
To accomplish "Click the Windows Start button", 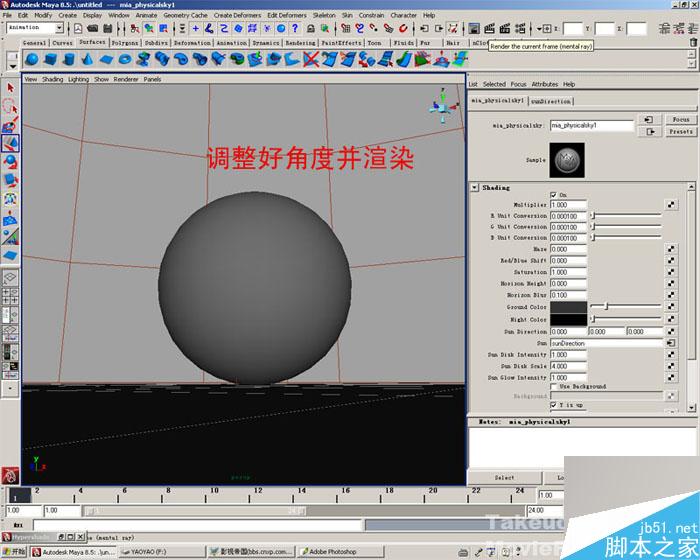I will point(14,552).
